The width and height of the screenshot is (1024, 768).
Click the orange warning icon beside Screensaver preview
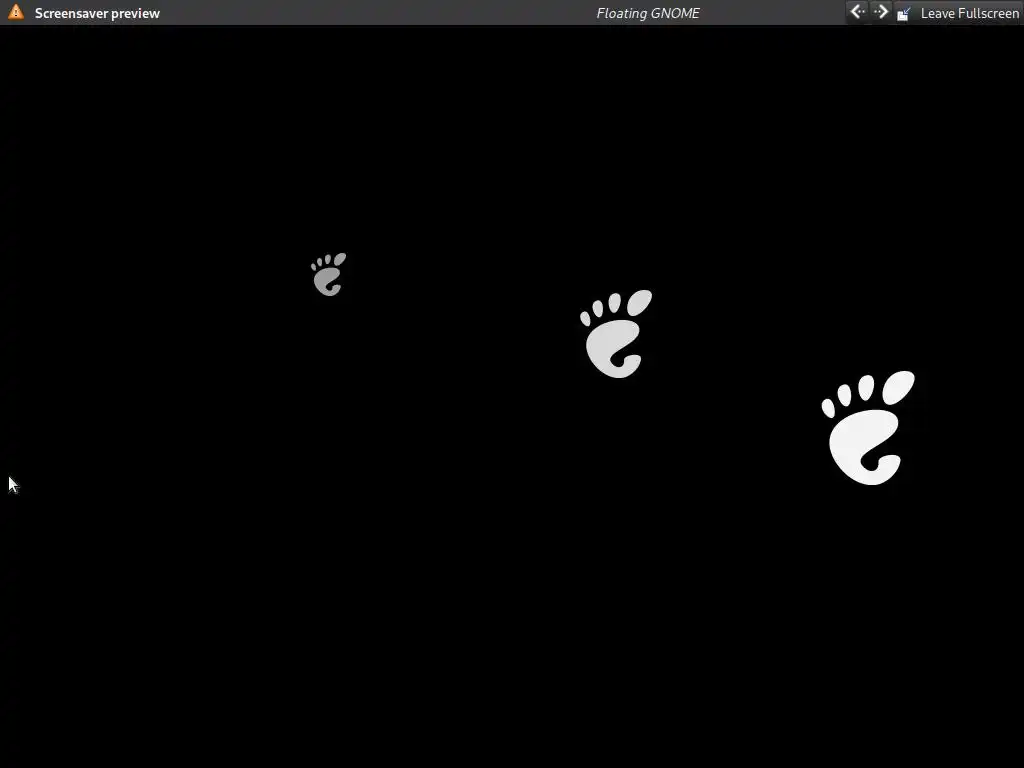(16, 12)
